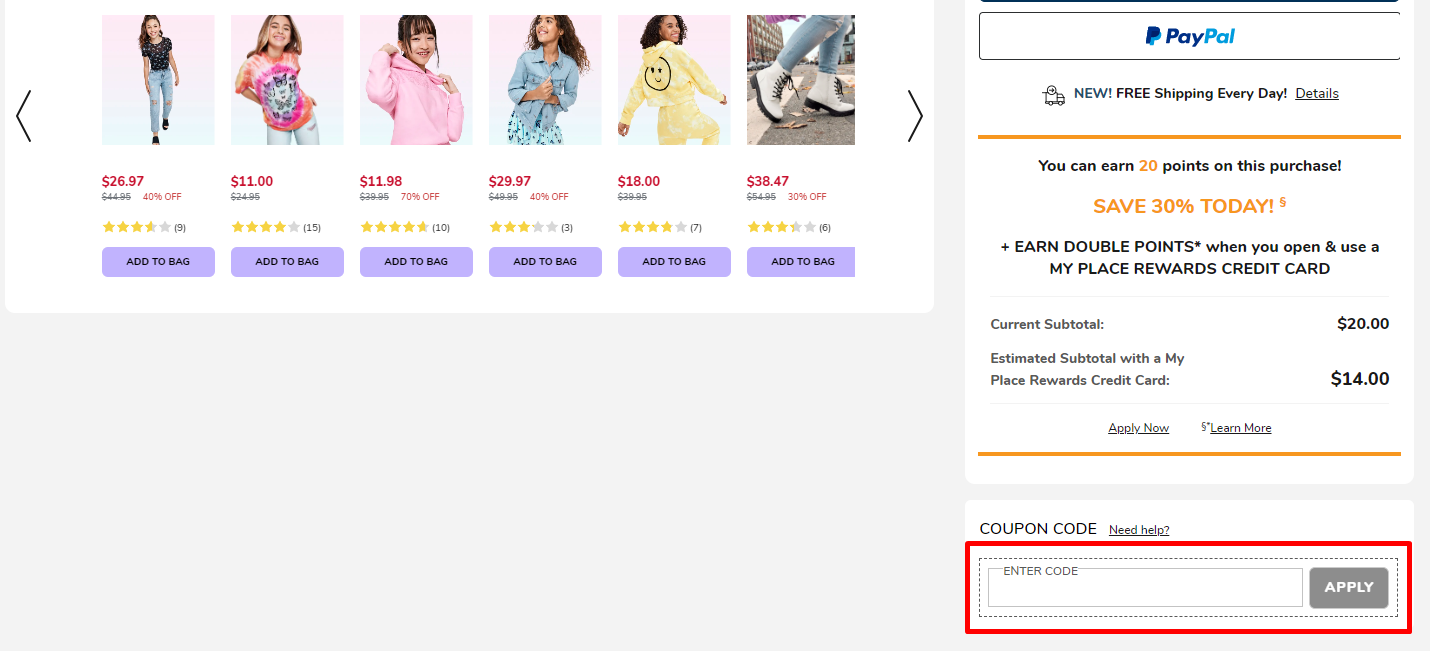
Task: Open the pink hoodie thumbnail
Action: pos(416,80)
